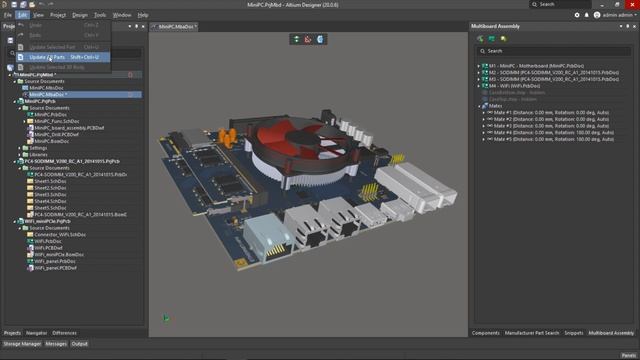Click the Sheet1.SchDoc file icon
Screen dimensions: 640x360
(30, 181)
